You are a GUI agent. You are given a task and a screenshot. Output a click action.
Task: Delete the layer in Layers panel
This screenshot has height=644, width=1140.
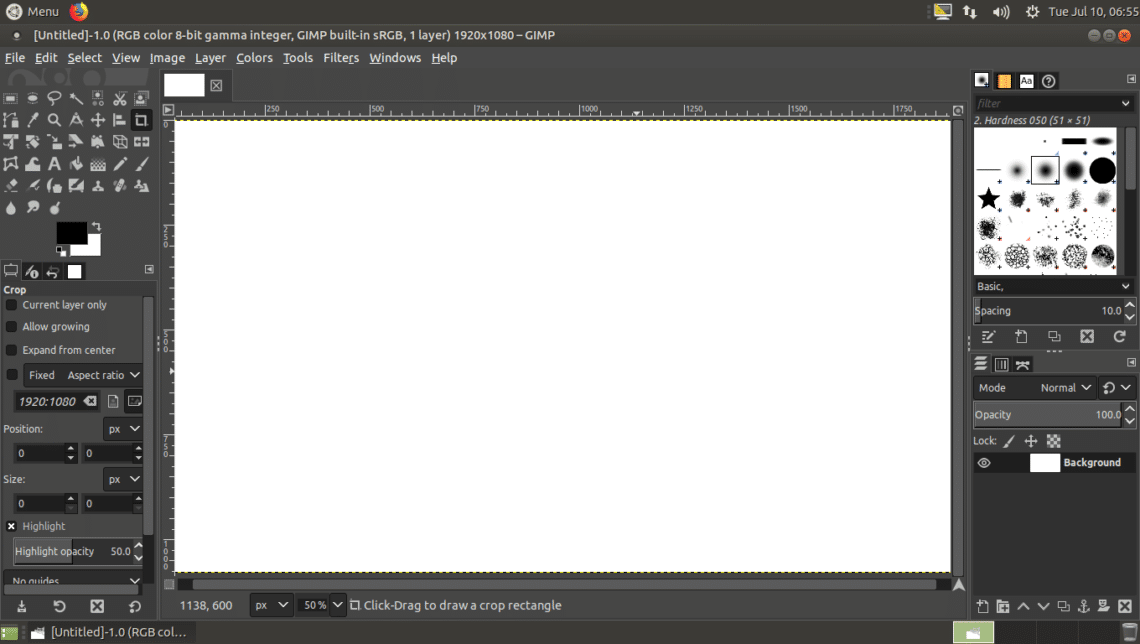click(1125, 606)
